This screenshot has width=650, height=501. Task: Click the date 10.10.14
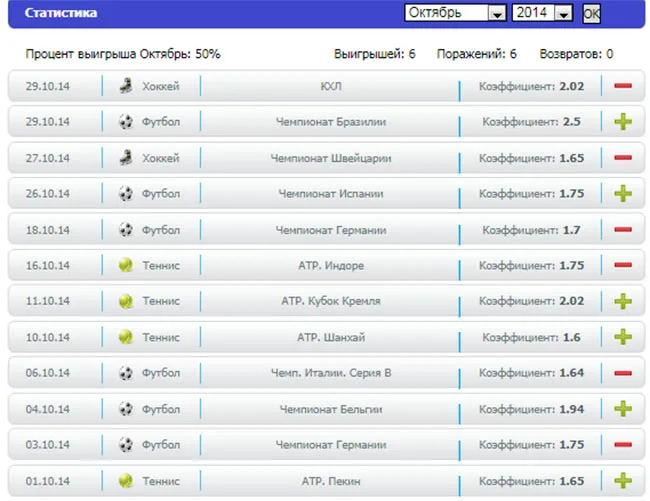(48, 337)
